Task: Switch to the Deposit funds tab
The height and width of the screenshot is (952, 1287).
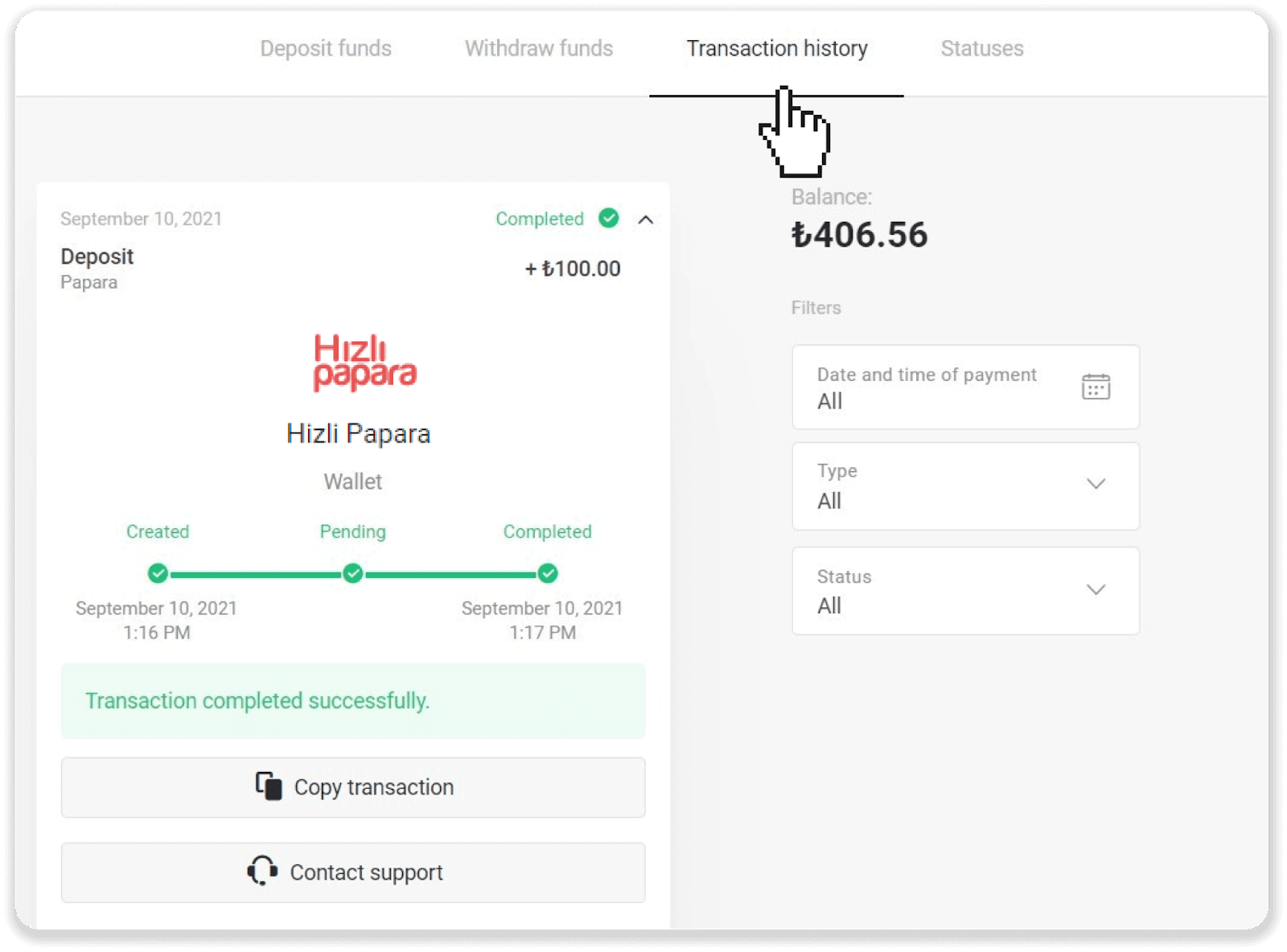Action: (326, 48)
